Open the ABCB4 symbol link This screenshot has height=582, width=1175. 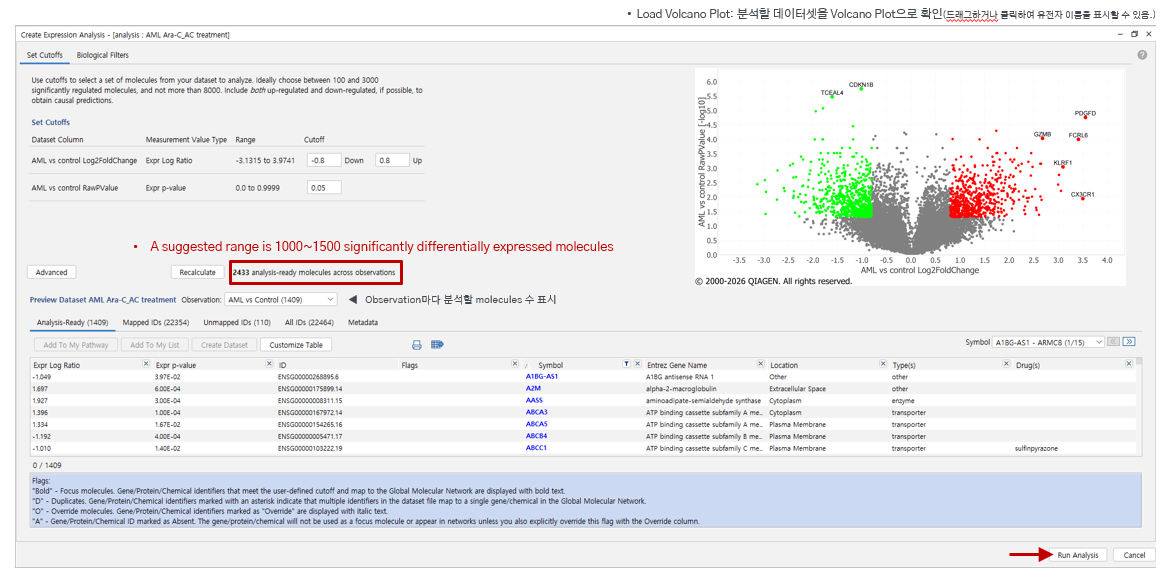point(537,436)
